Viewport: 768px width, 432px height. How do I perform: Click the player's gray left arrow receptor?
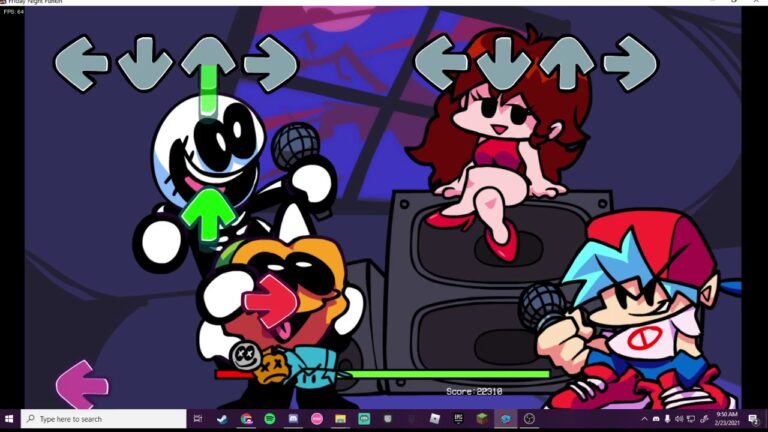click(441, 62)
